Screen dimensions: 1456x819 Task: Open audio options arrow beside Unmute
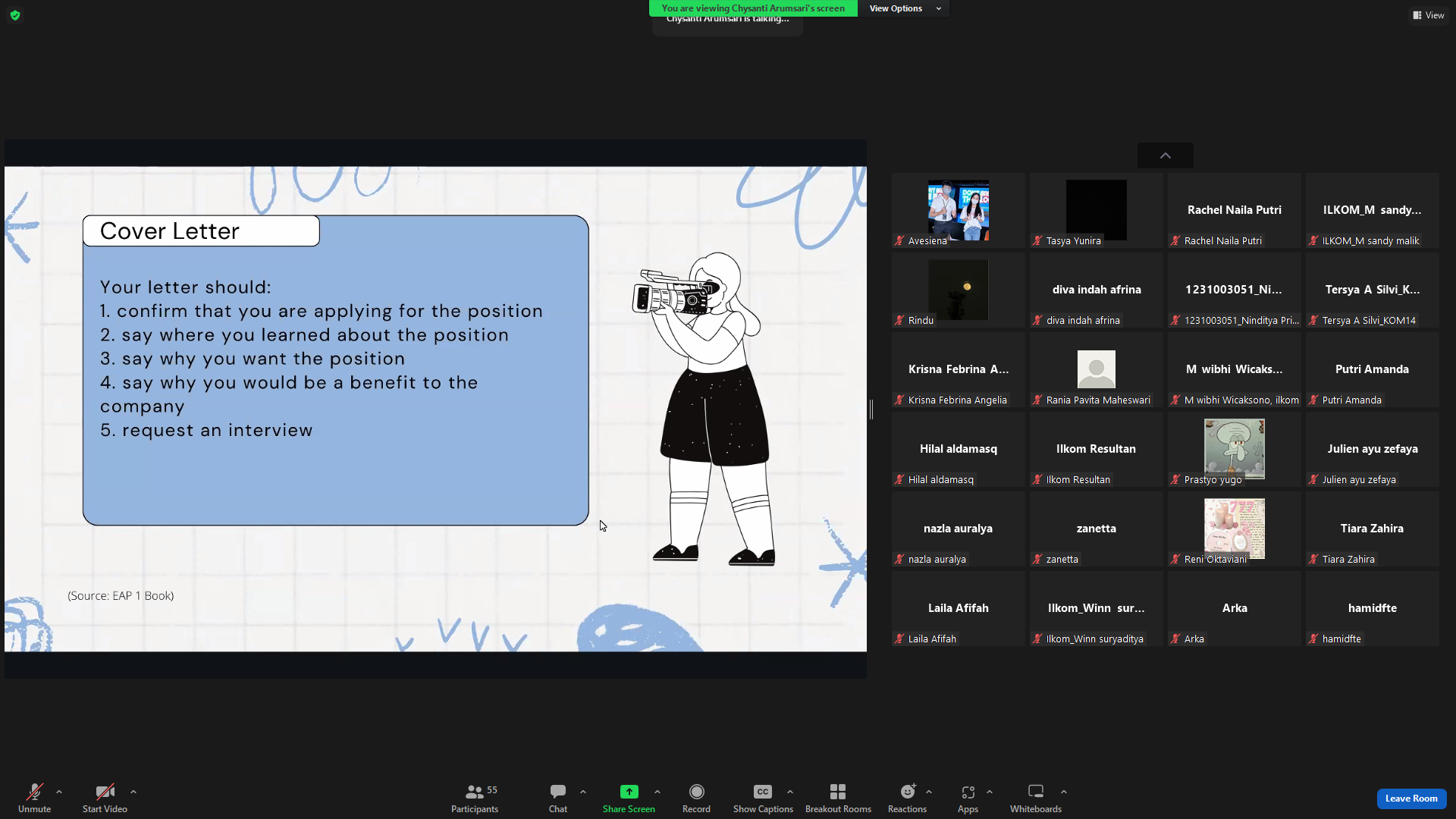(59, 792)
